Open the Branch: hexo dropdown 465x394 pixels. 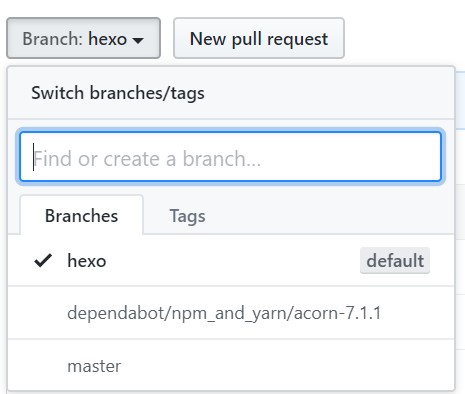[83, 38]
